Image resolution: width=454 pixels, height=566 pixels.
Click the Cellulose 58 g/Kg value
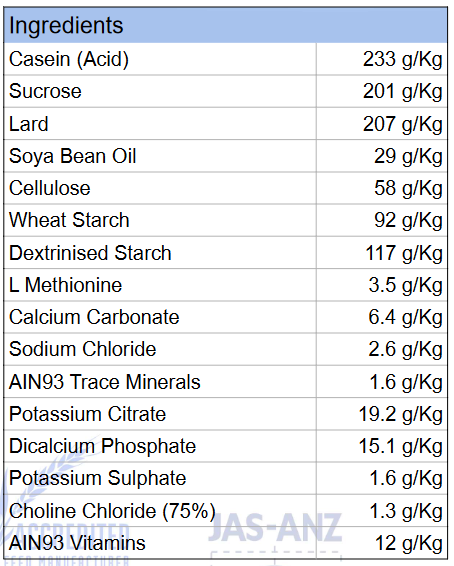[408, 188]
